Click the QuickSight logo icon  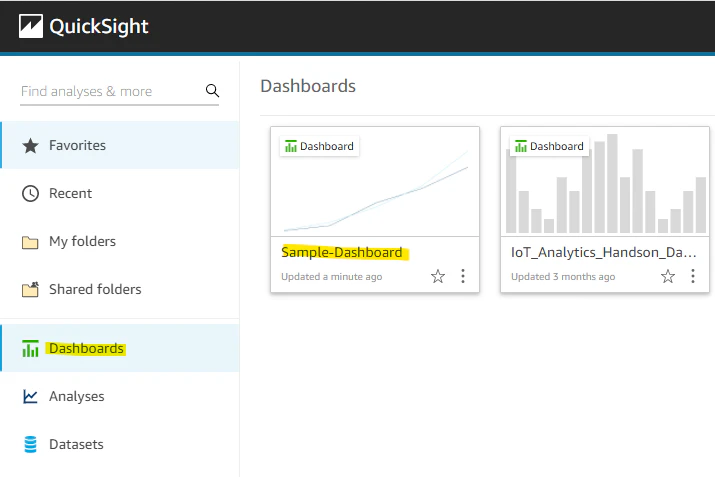pyautogui.click(x=31, y=26)
